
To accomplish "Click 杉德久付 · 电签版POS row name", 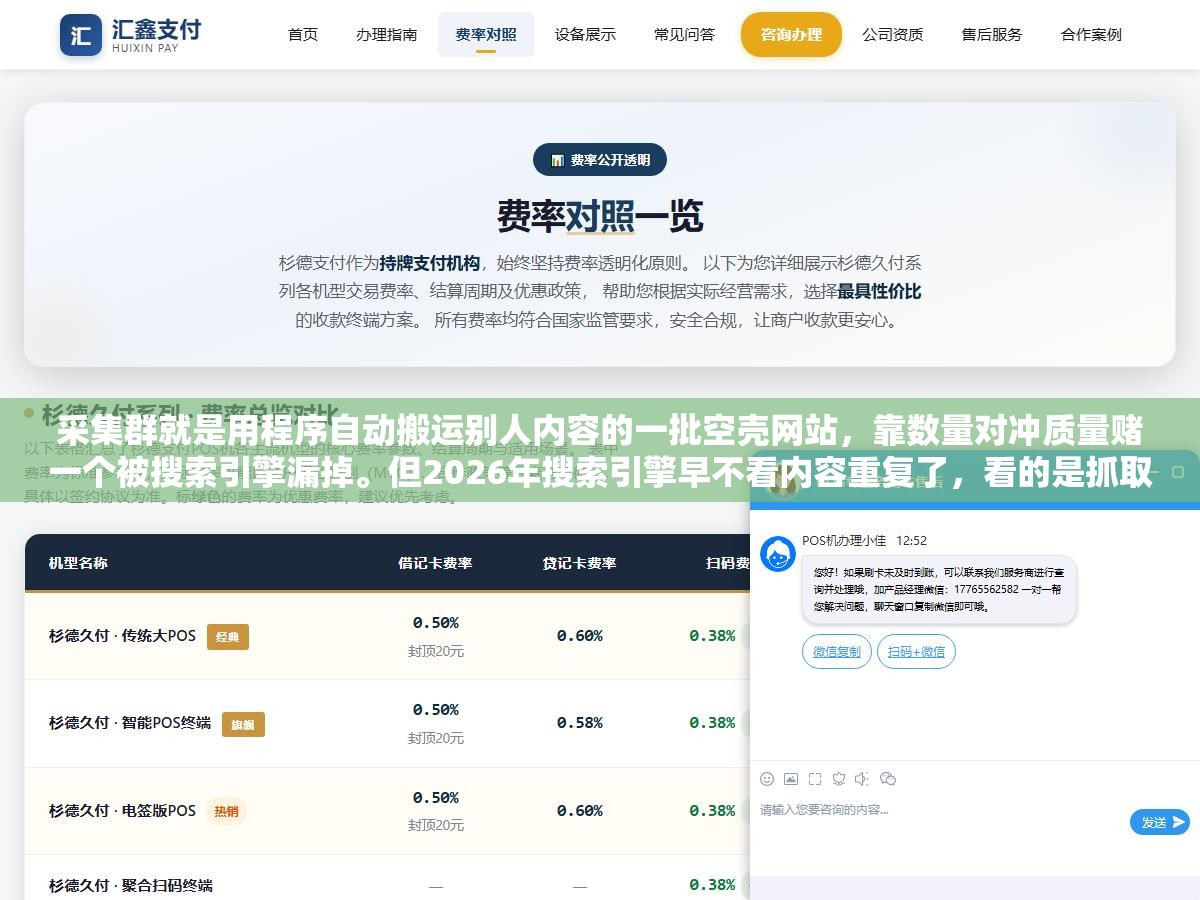I will (122, 810).
